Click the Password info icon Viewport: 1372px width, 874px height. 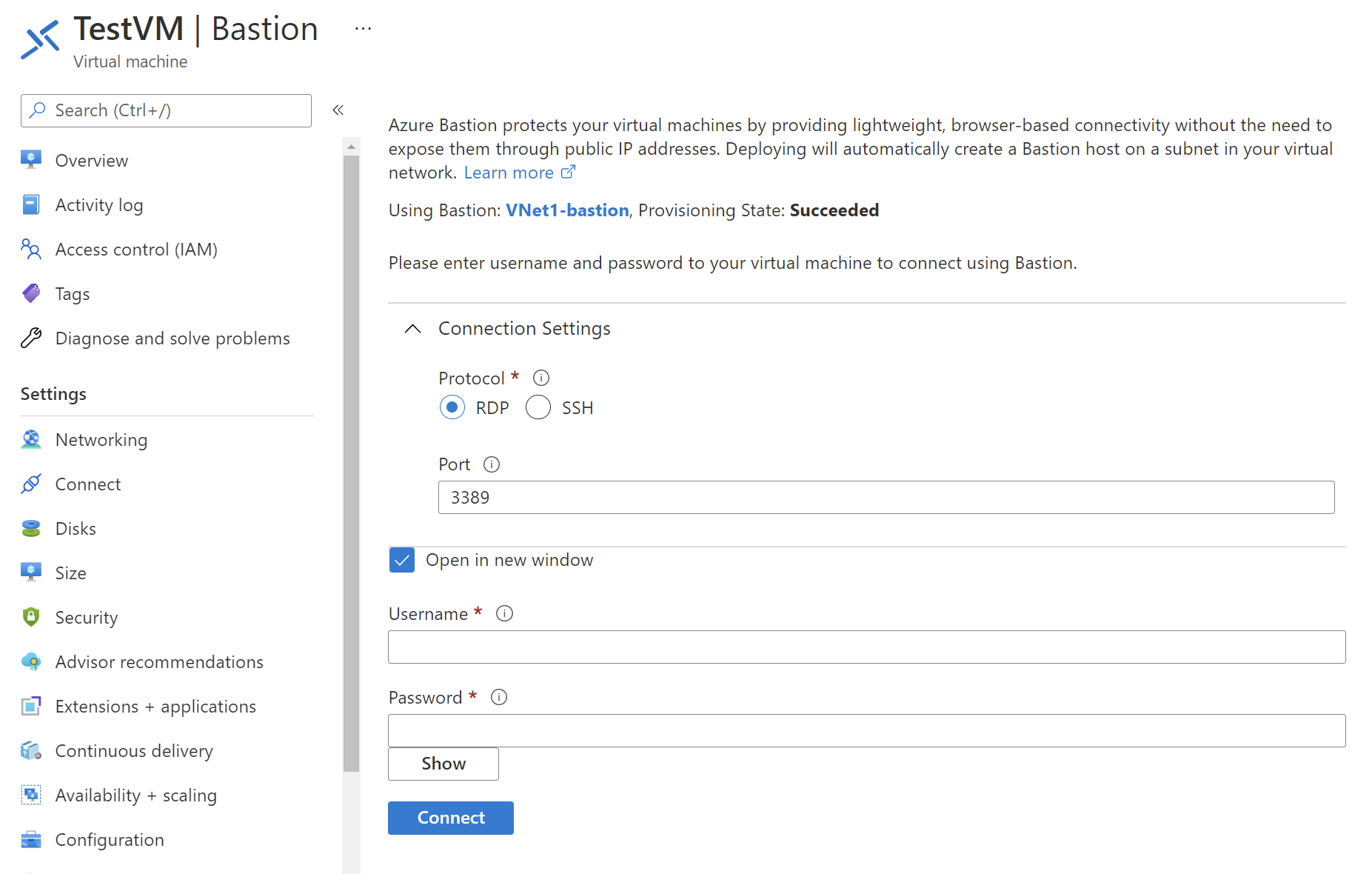[x=499, y=698]
